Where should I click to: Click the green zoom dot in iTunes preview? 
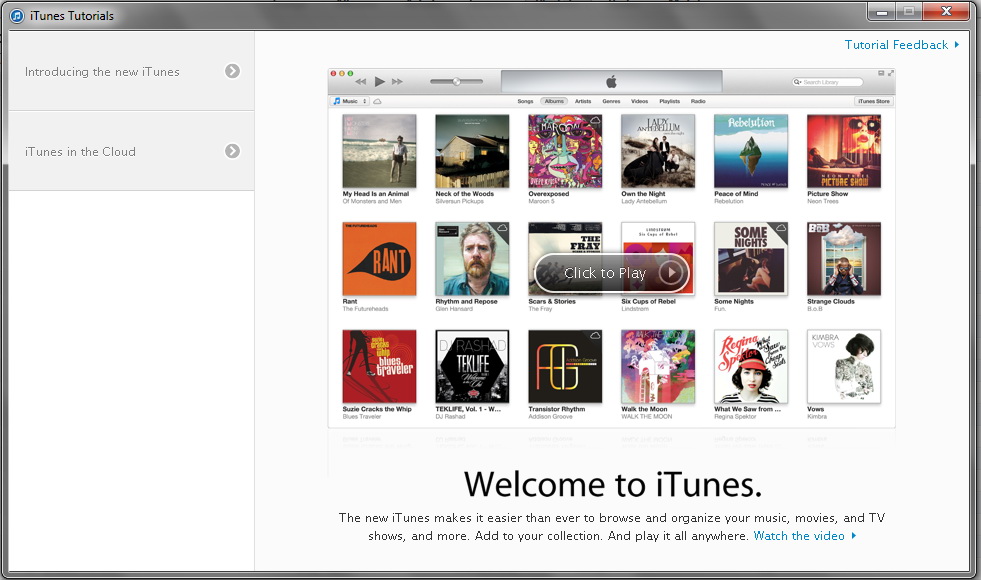(x=350, y=73)
